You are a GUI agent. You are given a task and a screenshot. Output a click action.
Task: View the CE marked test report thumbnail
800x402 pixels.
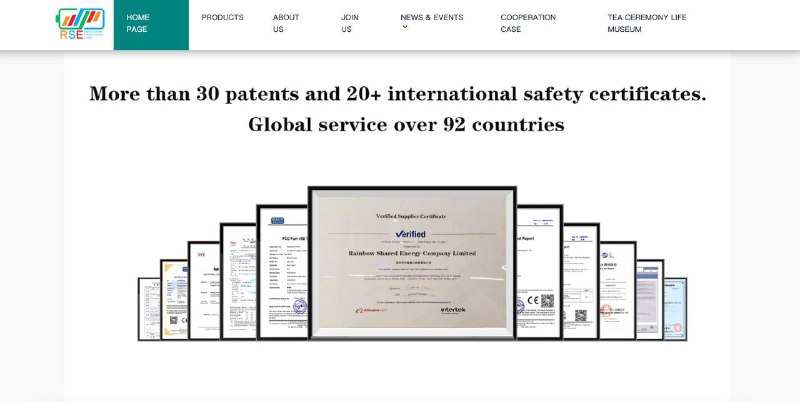point(539,272)
